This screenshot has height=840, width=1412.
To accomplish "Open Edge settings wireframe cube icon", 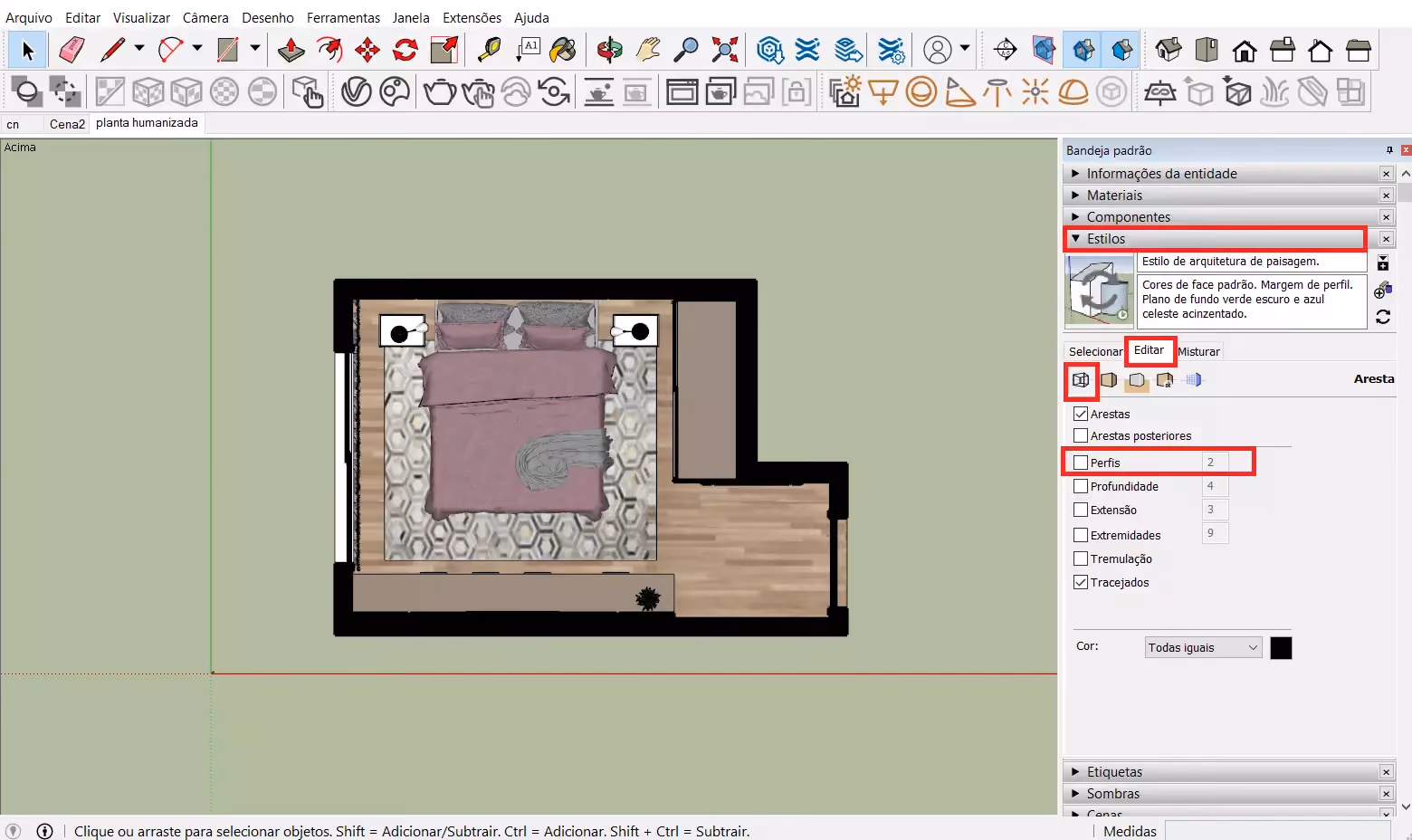I will coord(1081,380).
